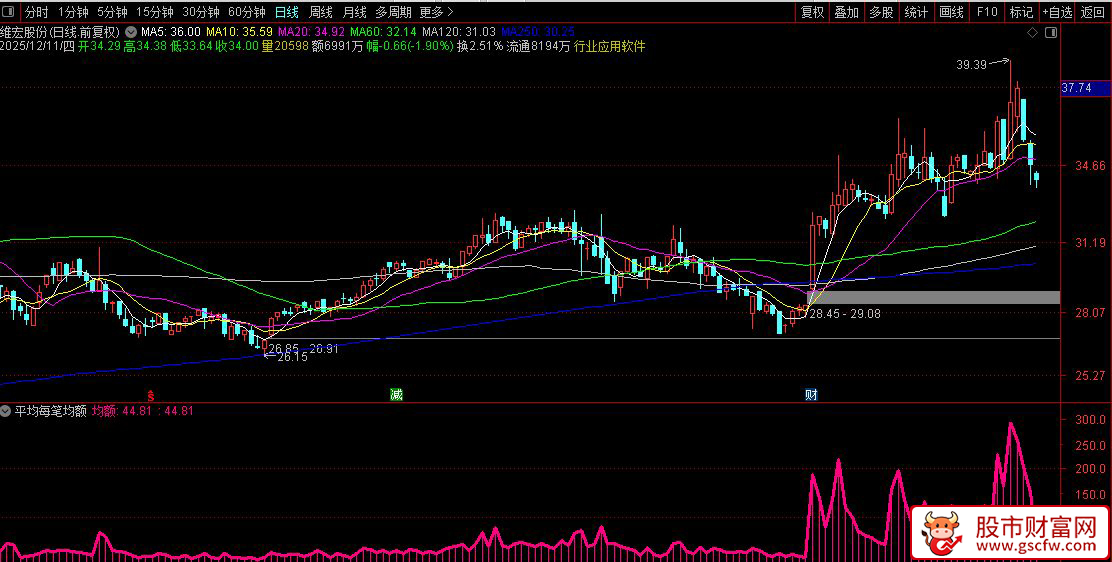Click the green '减' event marker
Screen dimensions: 1112x562
[397, 395]
